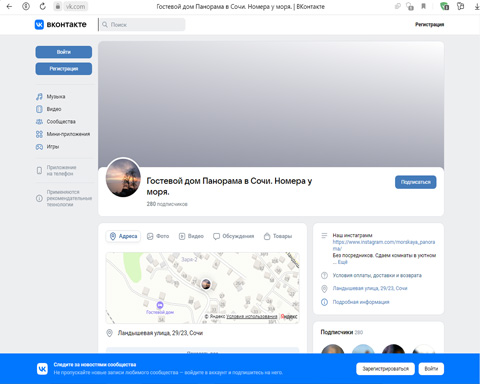Click the 280 подписчиков text under title
This screenshot has height=384, width=480.
167,204
